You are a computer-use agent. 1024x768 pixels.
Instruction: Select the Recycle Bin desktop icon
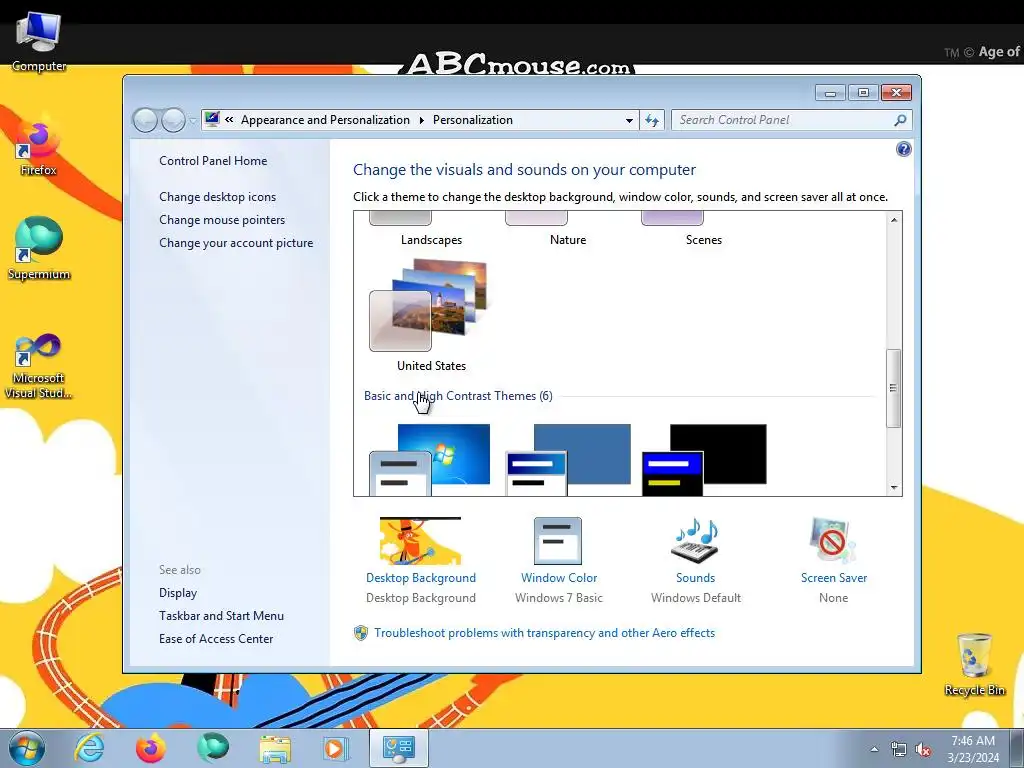pos(974,665)
